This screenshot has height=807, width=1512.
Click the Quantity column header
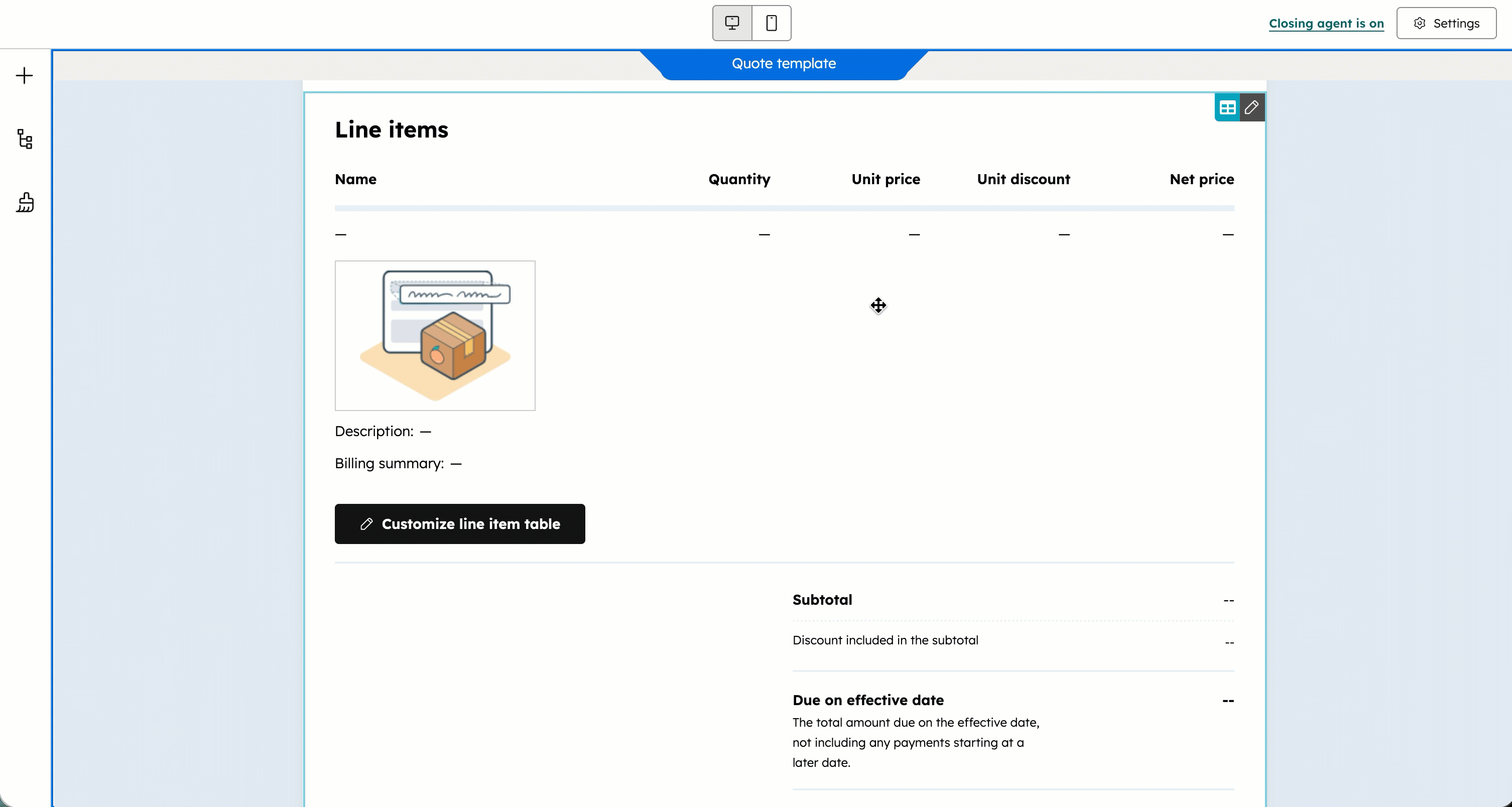[x=739, y=180]
